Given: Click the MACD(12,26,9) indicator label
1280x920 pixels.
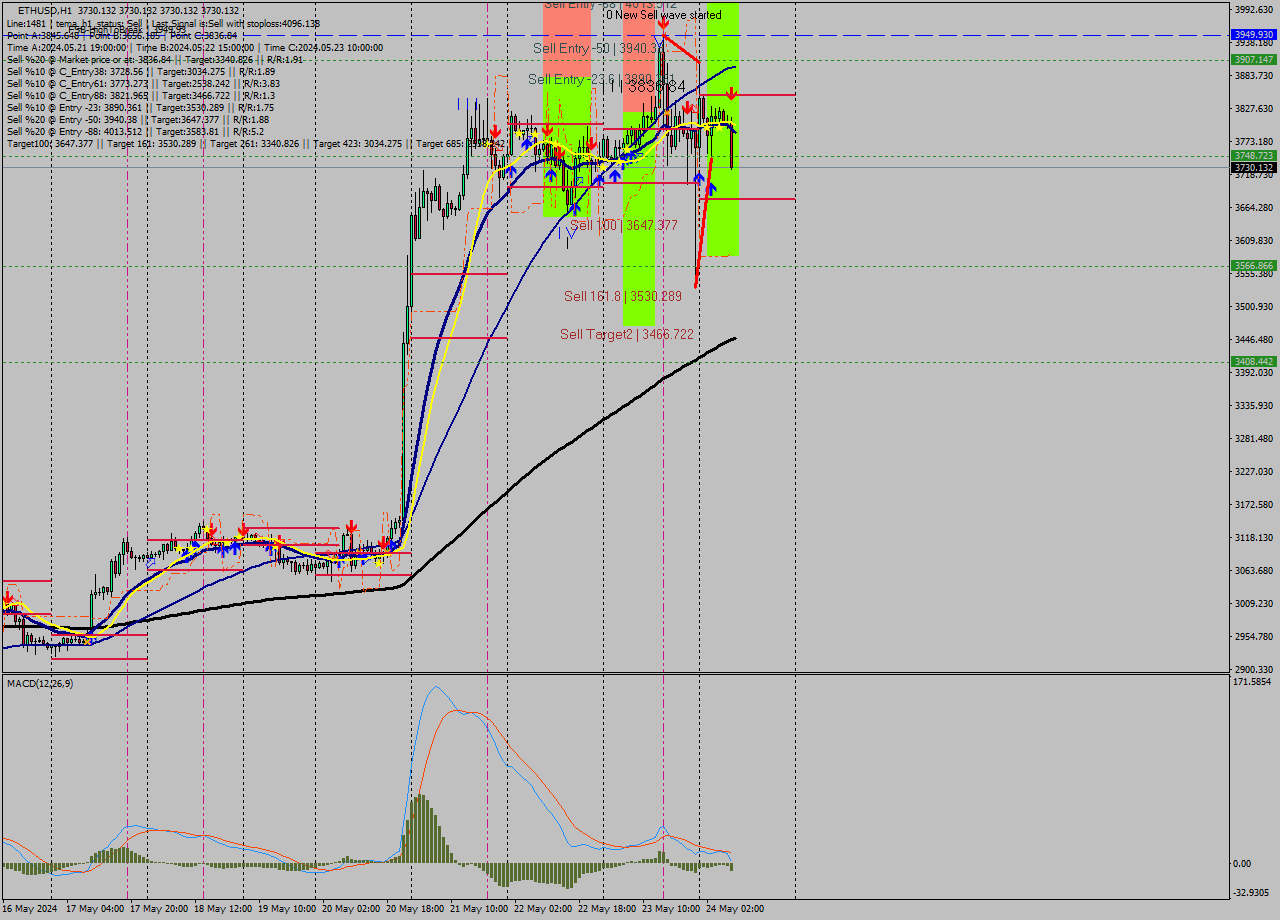Looking at the screenshot, I should pos(40,685).
